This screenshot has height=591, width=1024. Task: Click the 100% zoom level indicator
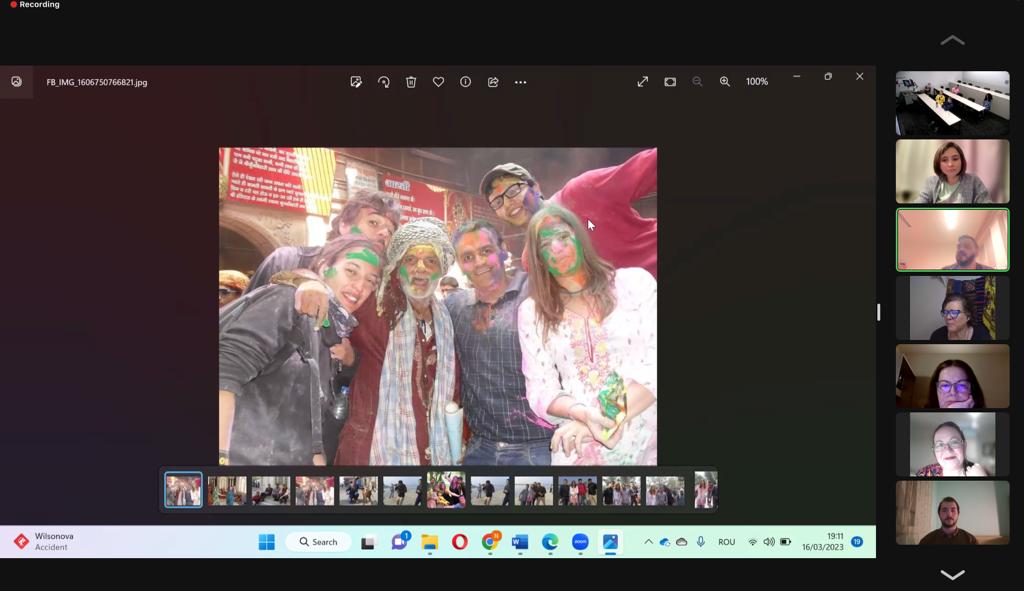click(757, 82)
